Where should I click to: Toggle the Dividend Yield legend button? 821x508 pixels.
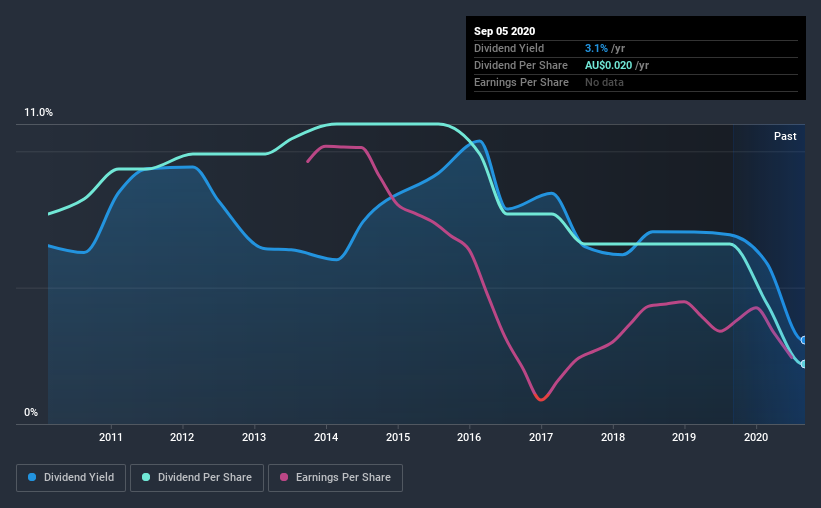(x=71, y=478)
